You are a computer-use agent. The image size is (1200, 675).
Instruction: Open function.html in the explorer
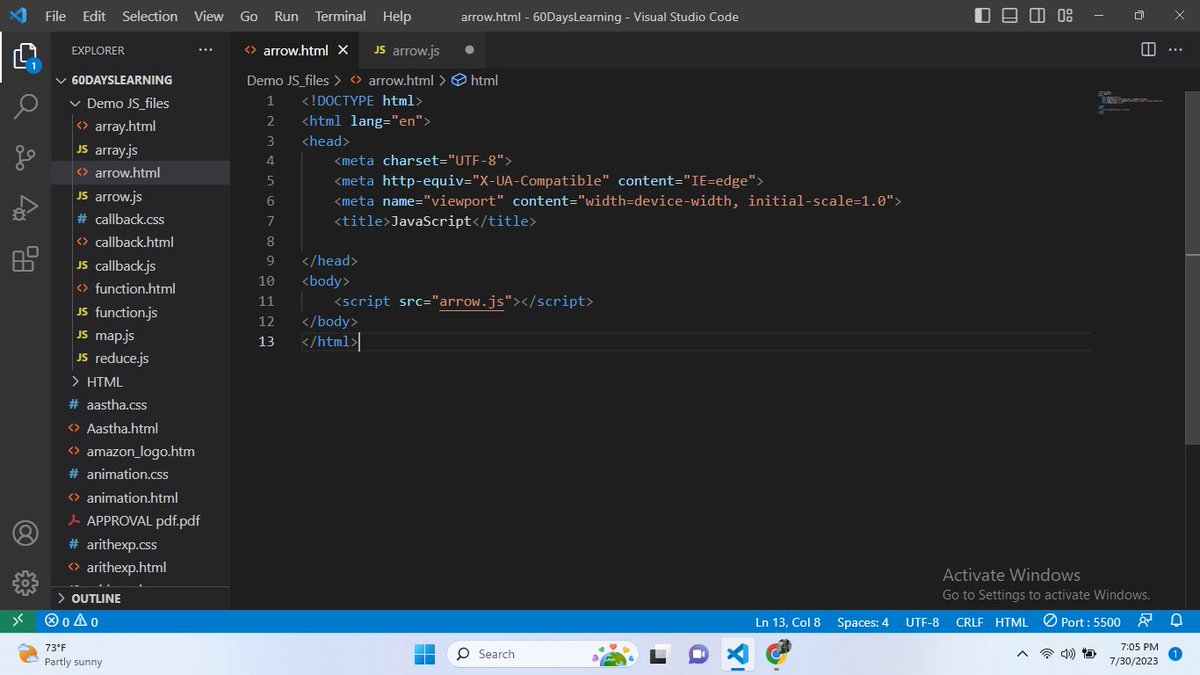click(x=135, y=288)
